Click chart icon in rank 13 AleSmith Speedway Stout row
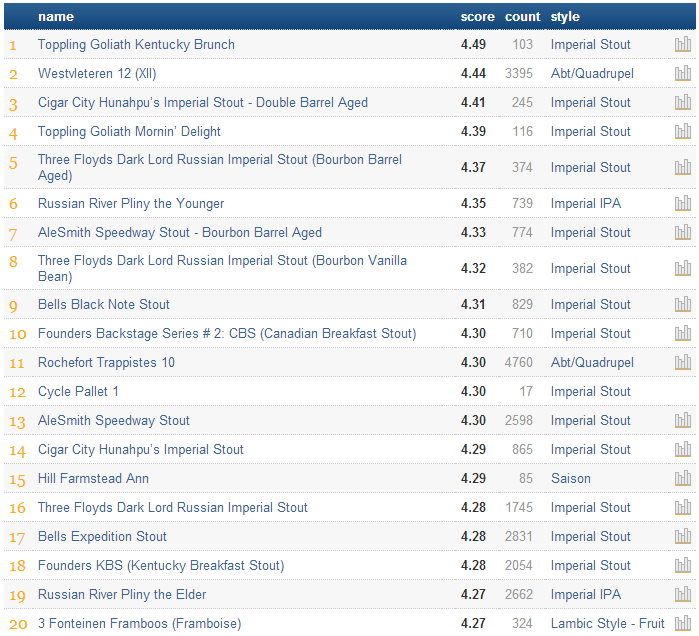This screenshot has height=636, width=699. [x=683, y=420]
